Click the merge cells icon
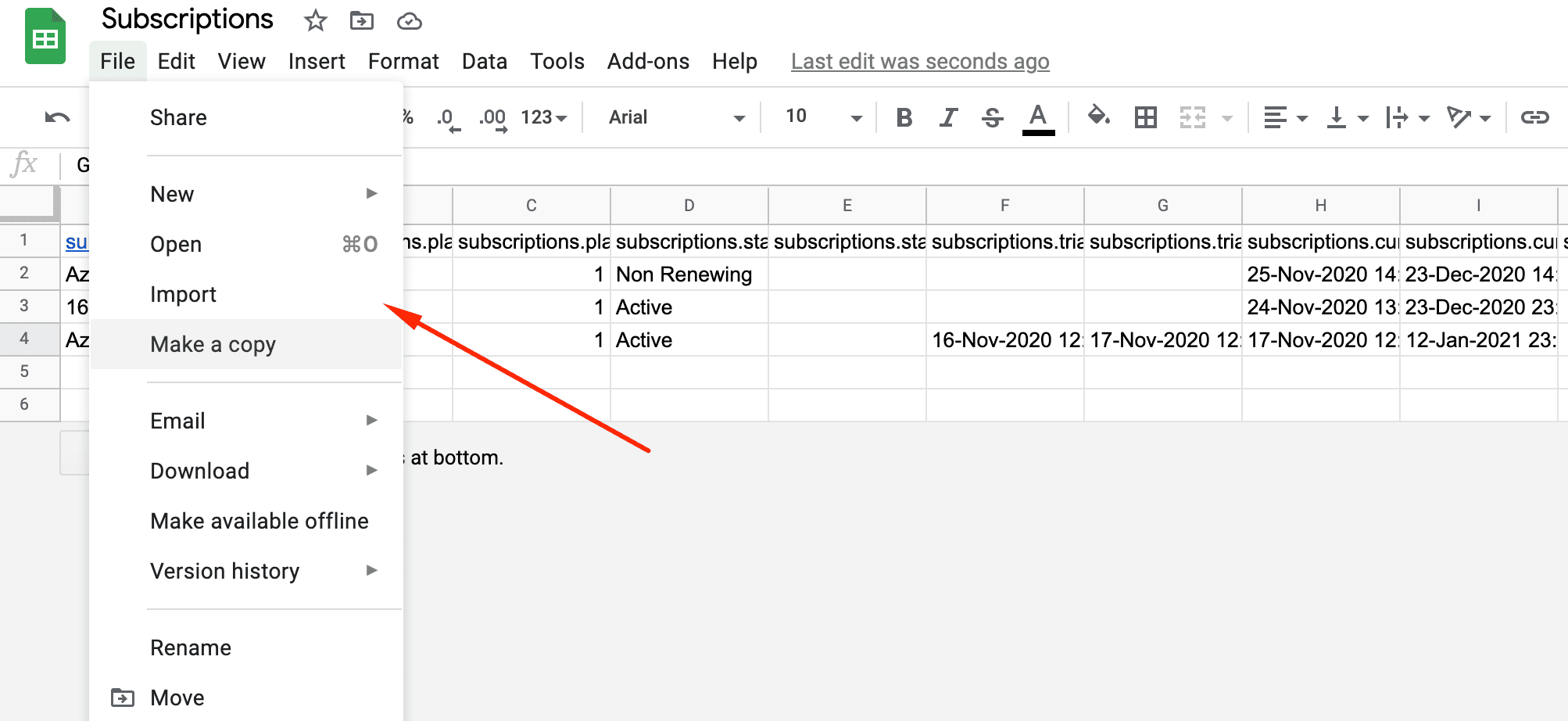 1193,117
